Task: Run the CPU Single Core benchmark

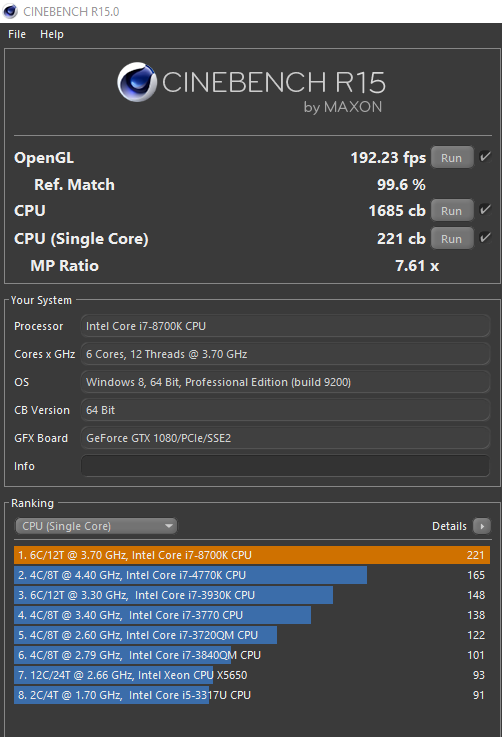Action: click(451, 239)
